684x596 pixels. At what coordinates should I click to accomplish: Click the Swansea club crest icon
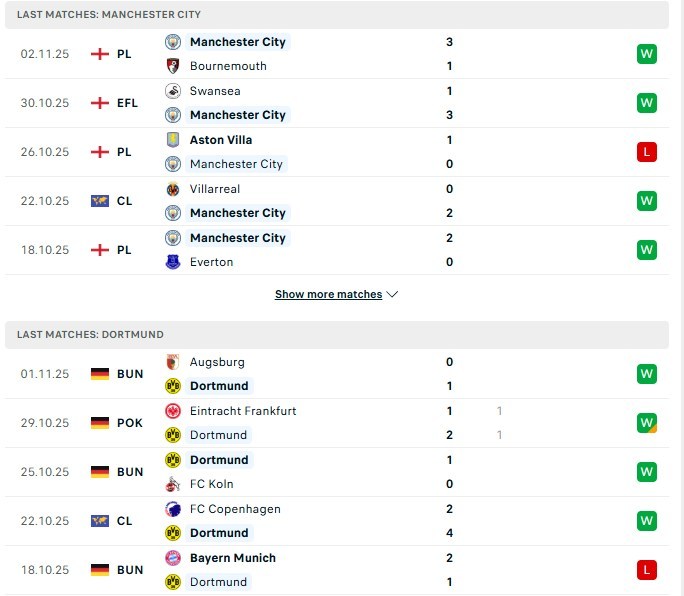172,91
